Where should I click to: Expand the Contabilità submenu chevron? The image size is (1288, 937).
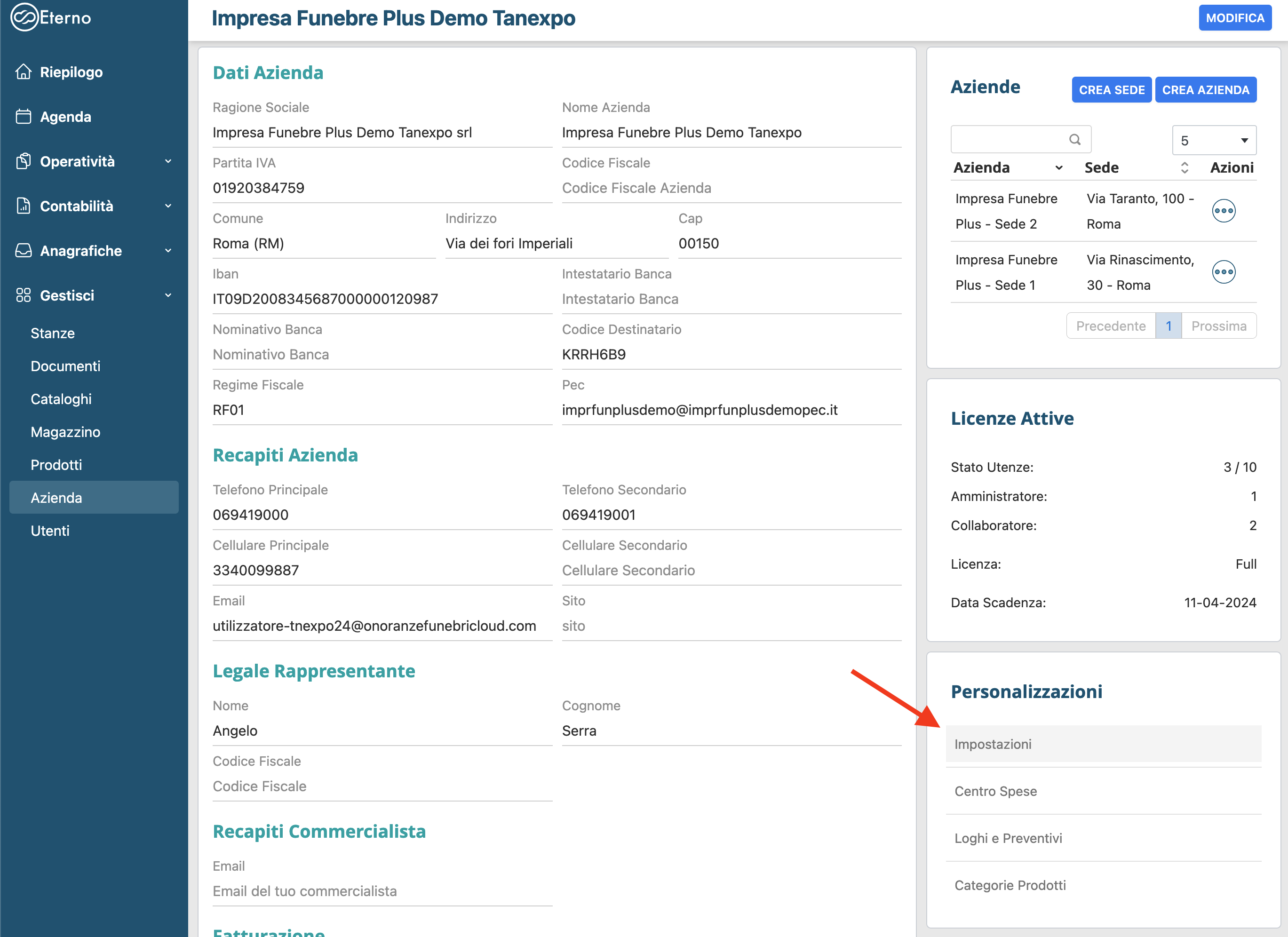click(x=168, y=206)
